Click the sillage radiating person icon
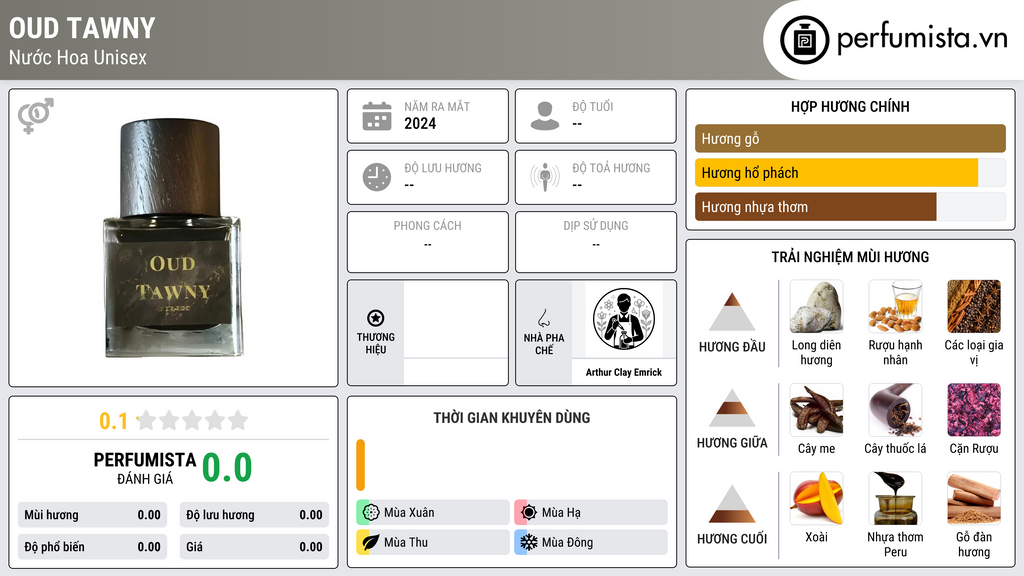Viewport: 1024px width, 576px height. (x=545, y=177)
